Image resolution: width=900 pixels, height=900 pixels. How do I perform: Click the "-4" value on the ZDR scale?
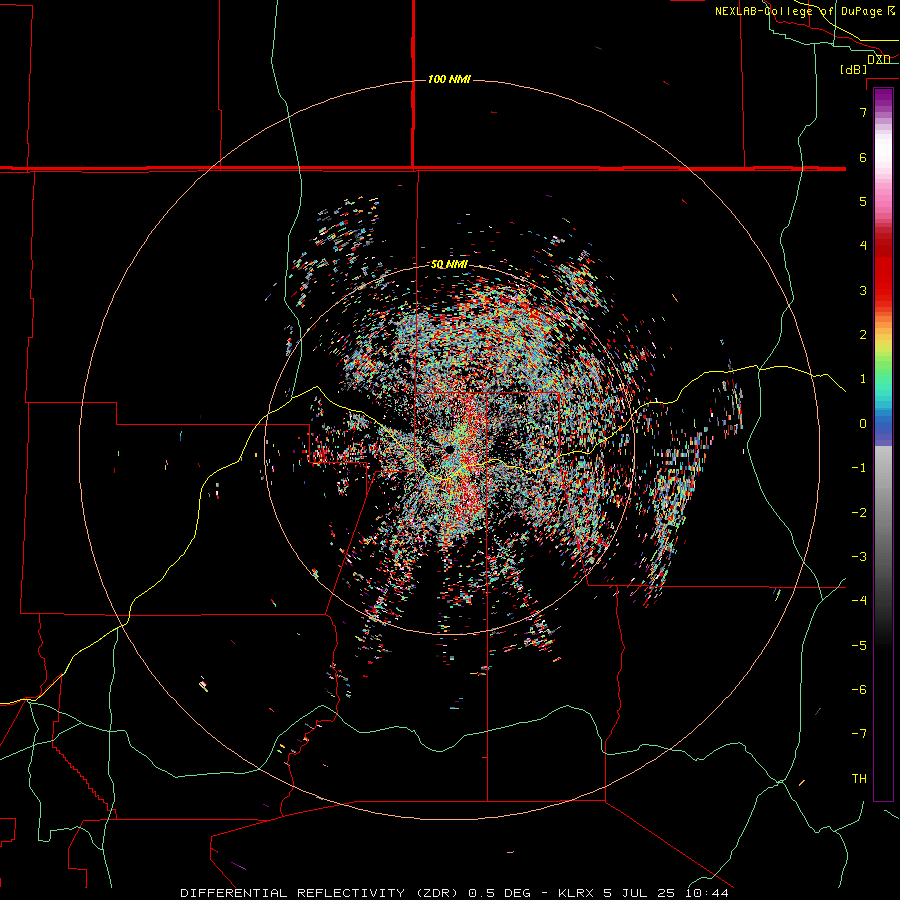859,601
